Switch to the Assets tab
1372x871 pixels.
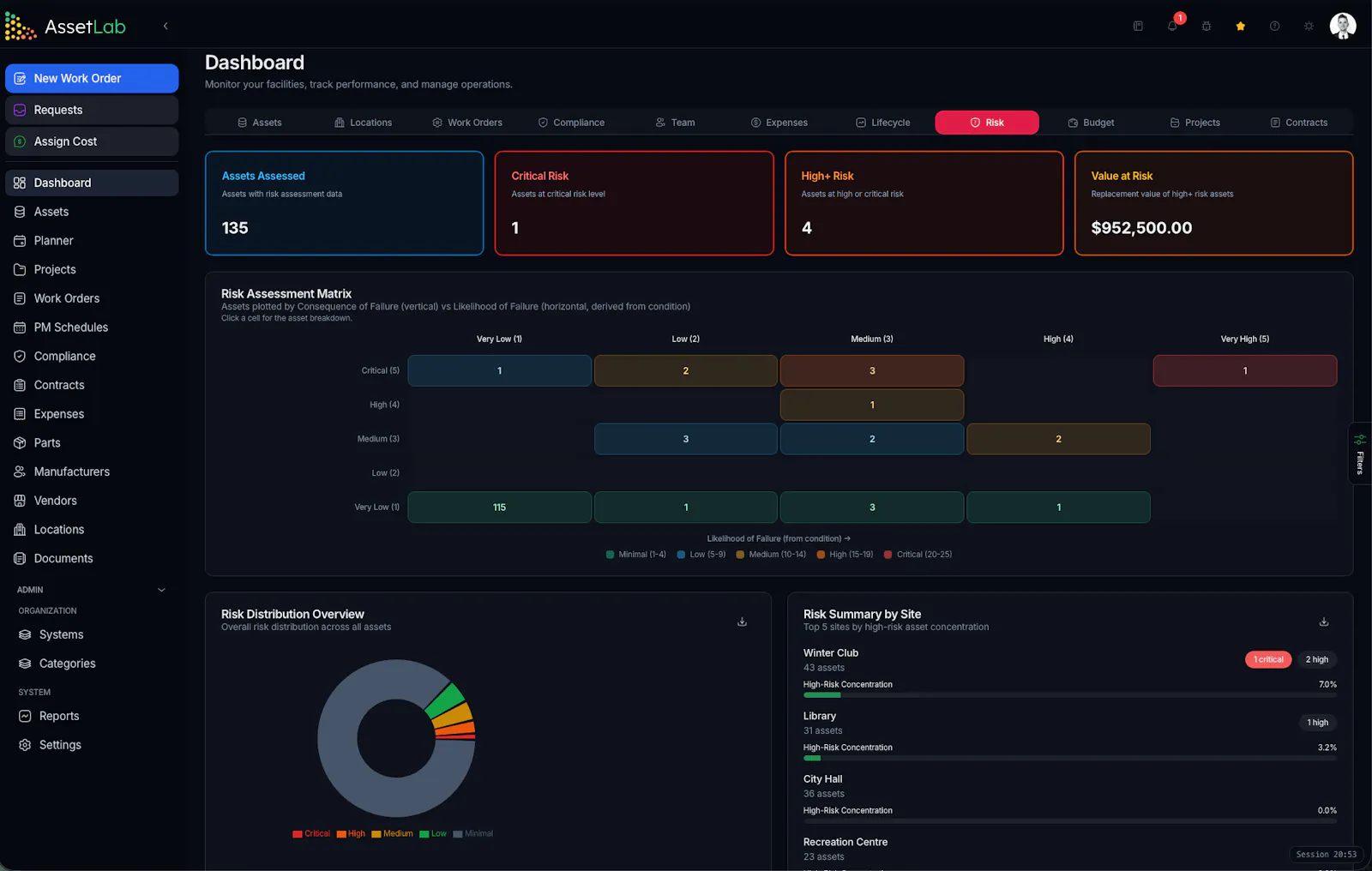point(259,123)
